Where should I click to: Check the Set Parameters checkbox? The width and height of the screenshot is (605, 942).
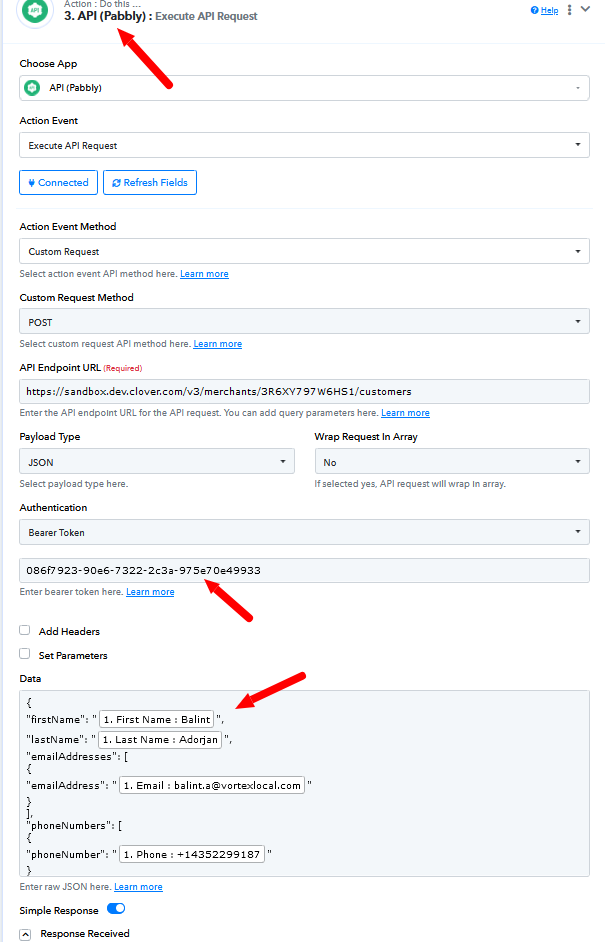(x=25, y=654)
